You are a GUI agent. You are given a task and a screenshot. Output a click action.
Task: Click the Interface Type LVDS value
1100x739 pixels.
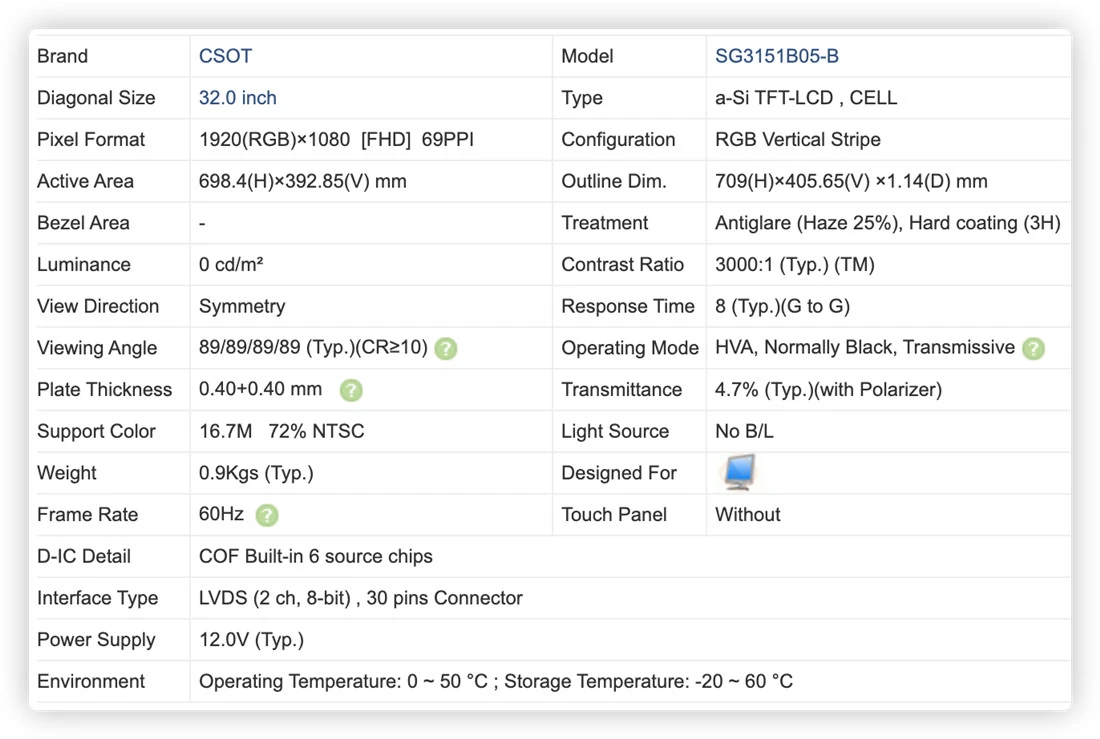pos(361,598)
